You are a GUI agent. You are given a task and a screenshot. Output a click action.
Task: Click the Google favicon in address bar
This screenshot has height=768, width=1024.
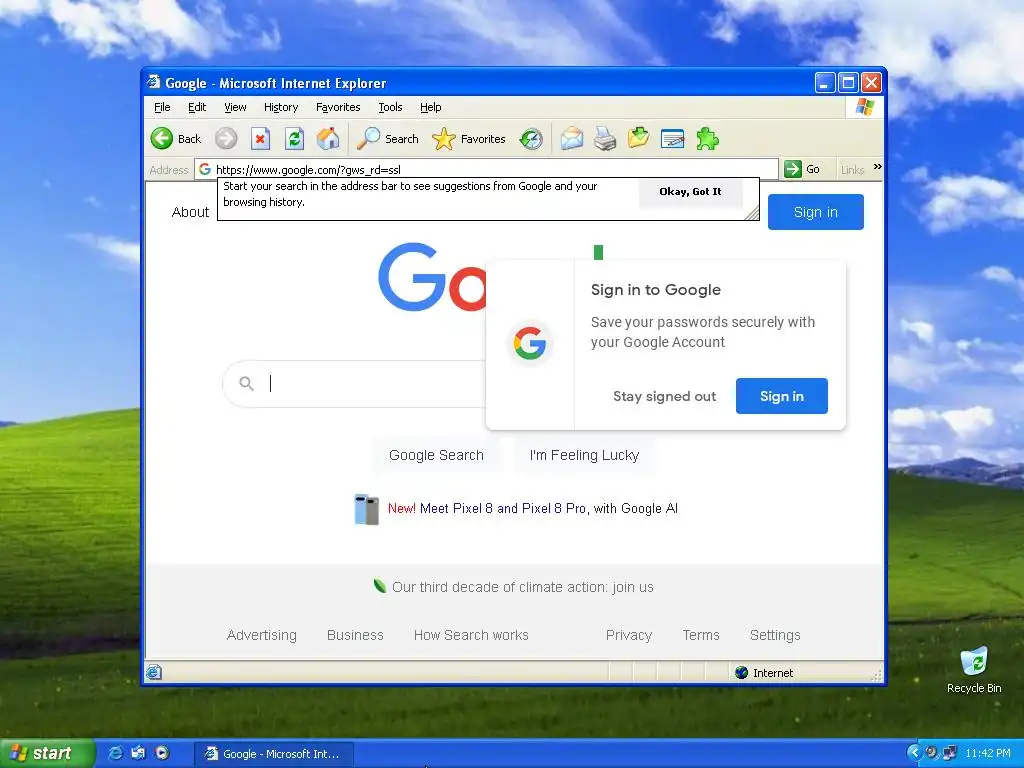(204, 169)
